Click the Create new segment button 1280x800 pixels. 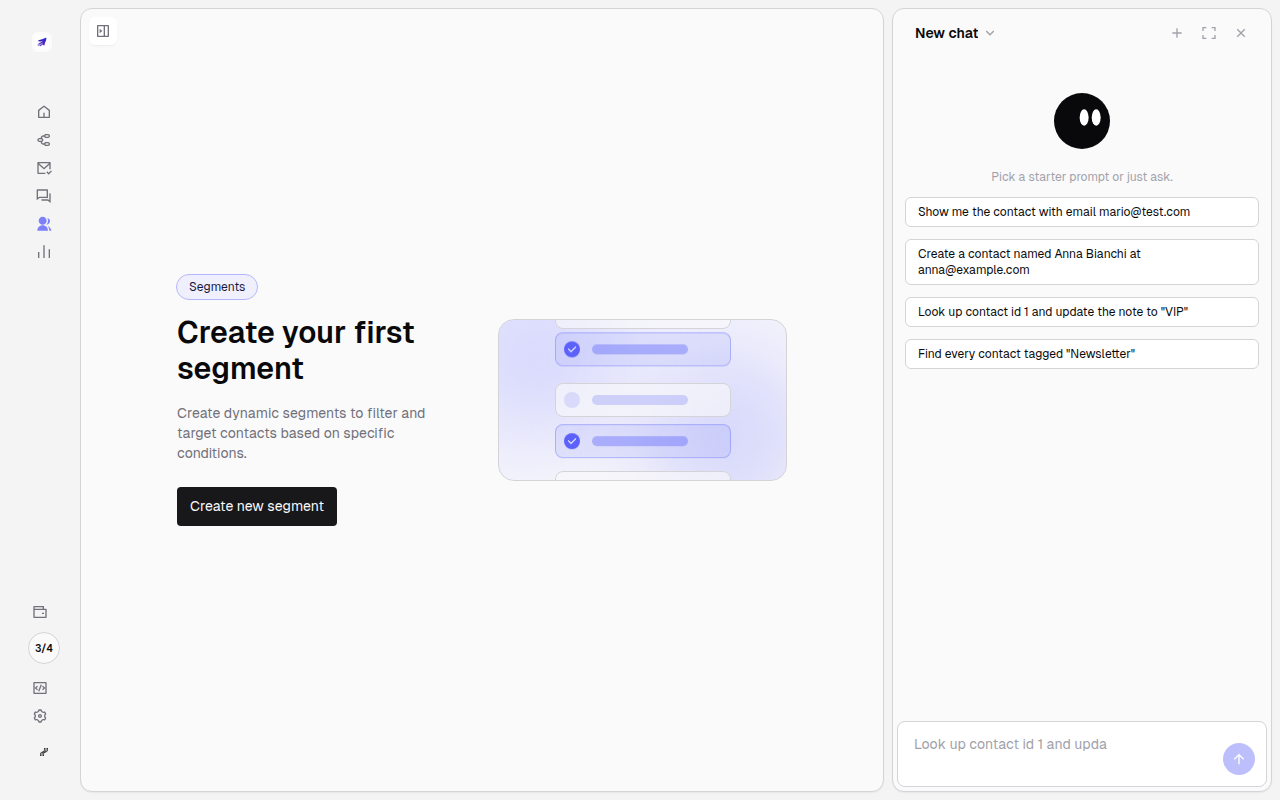[x=257, y=506]
